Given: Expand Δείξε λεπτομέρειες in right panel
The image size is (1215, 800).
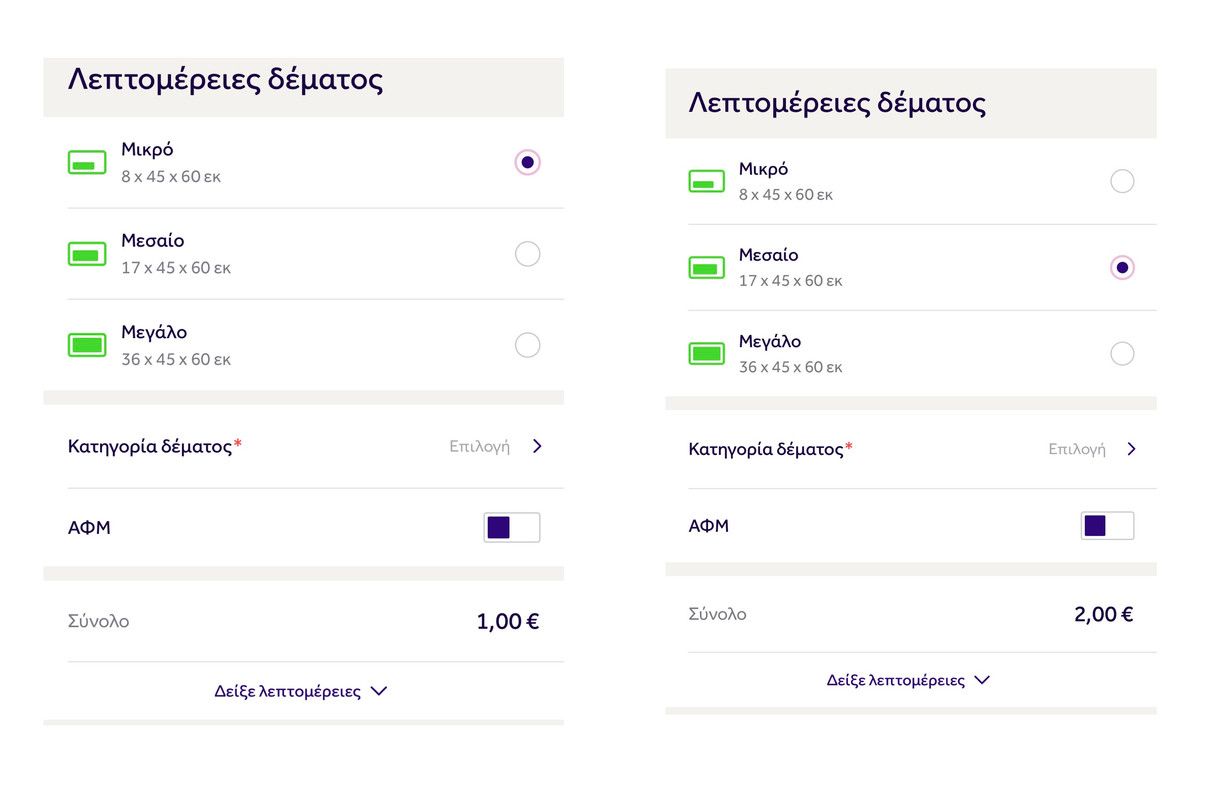Looking at the screenshot, I should pyautogui.click(x=908, y=680).
